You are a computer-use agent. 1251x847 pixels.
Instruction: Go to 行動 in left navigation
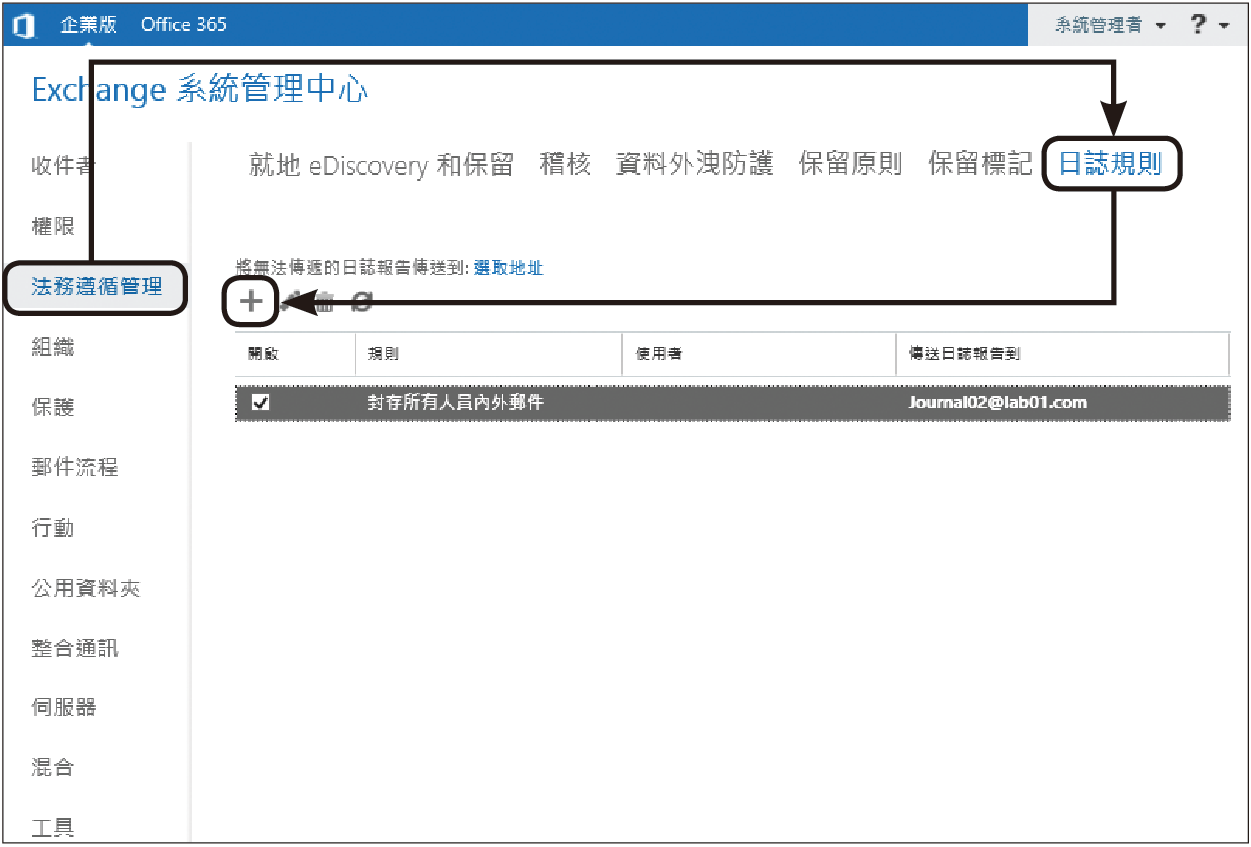tap(53, 527)
